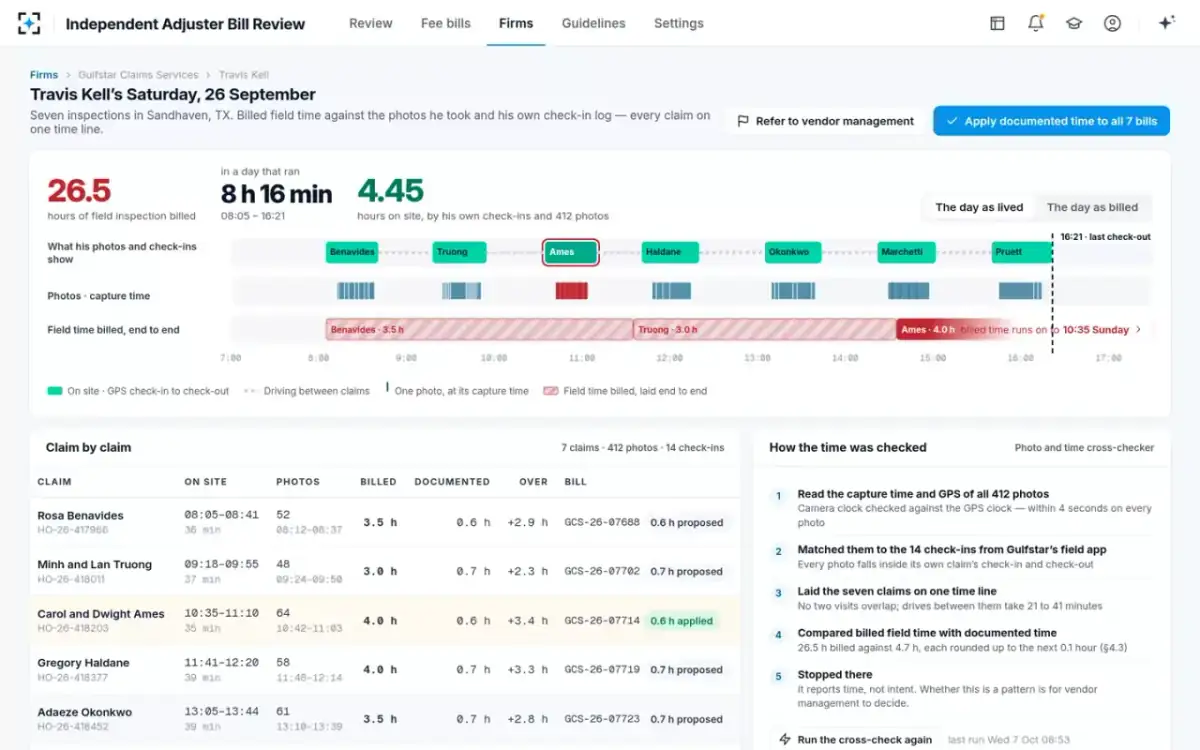Open the Settings tab

(679, 23)
